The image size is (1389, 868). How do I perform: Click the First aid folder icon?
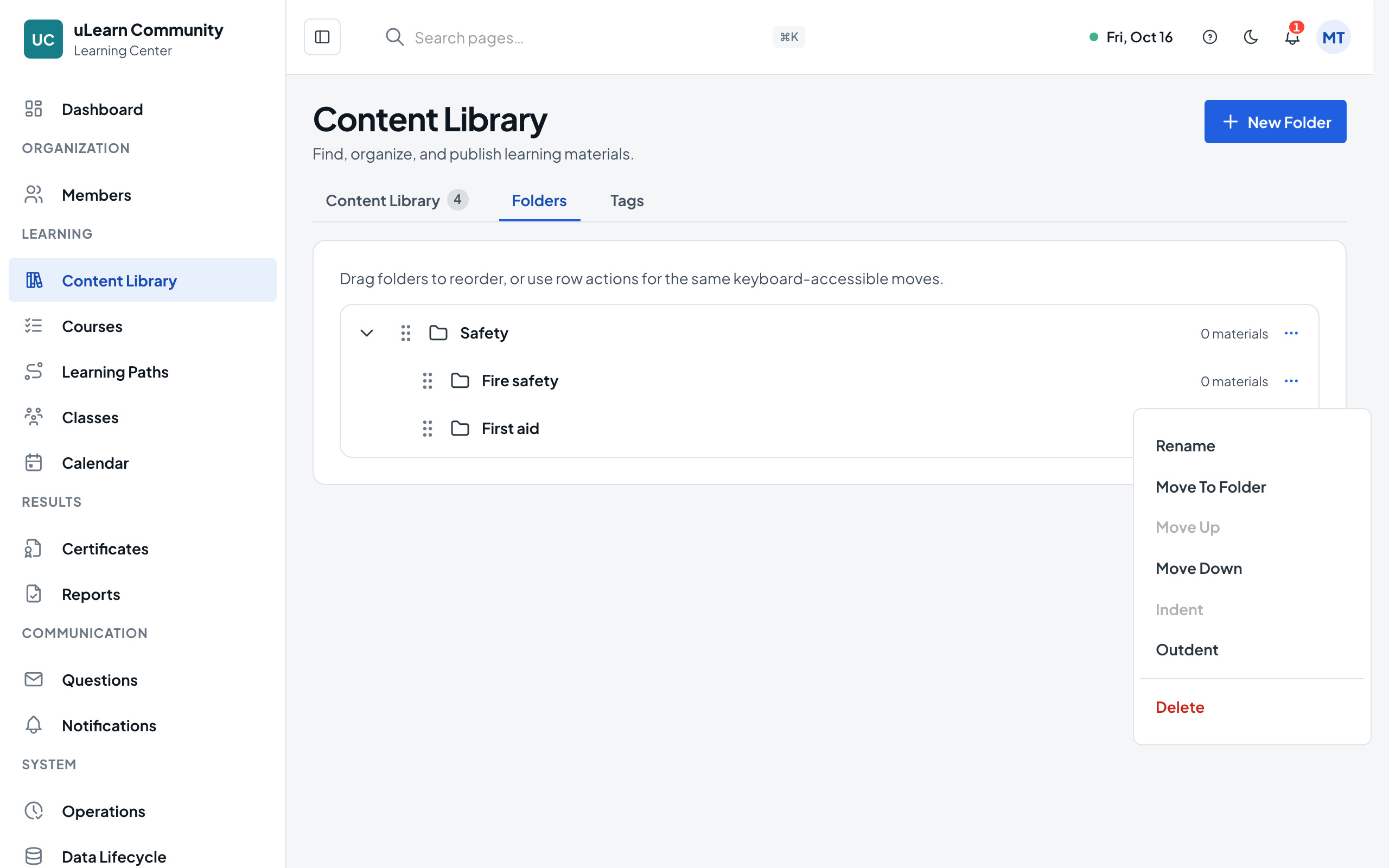(x=460, y=428)
